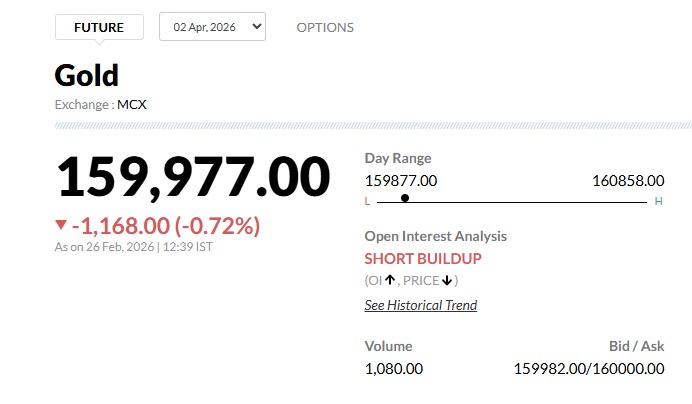This screenshot has height=404, width=692.
Task: Click the day high value 160858.00
Action: pos(628,181)
